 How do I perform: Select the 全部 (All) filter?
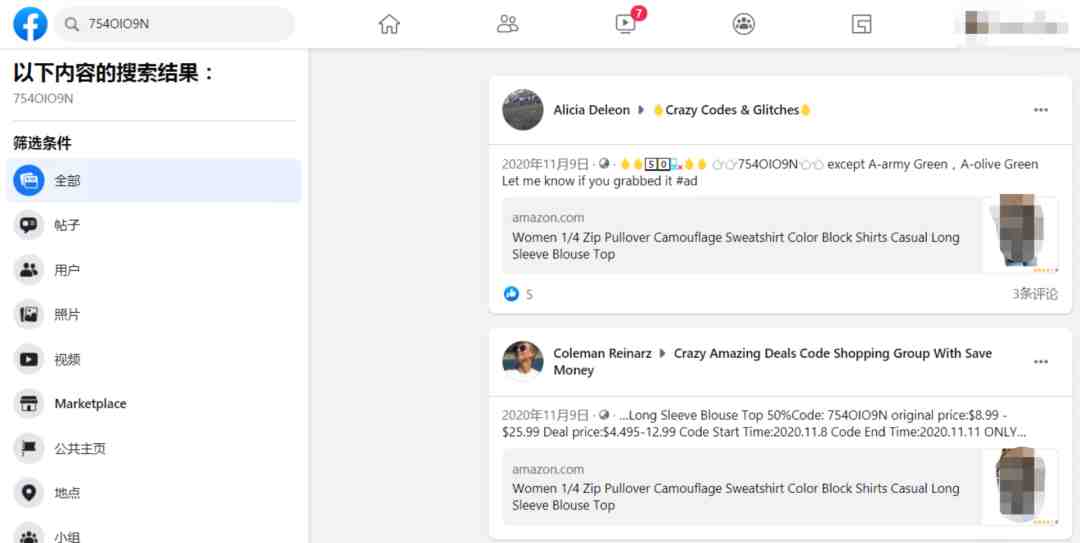pos(154,181)
